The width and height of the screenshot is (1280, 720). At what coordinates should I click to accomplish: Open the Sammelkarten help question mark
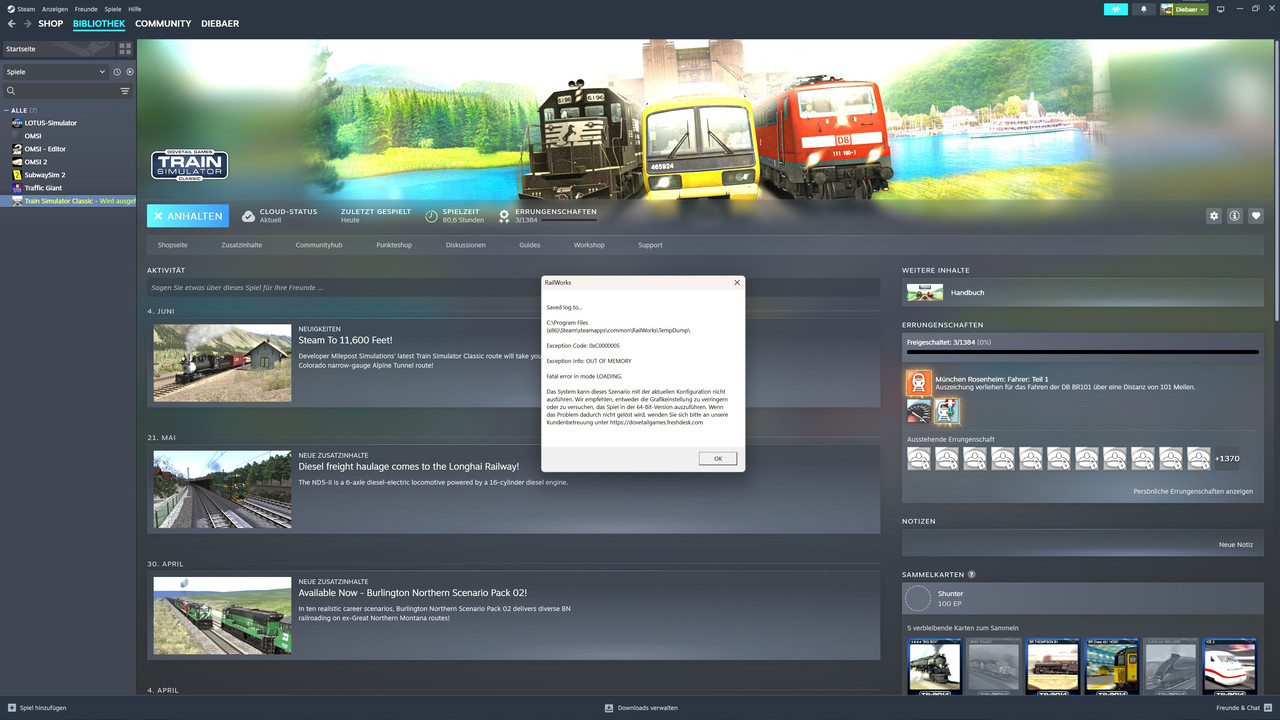pos(972,575)
